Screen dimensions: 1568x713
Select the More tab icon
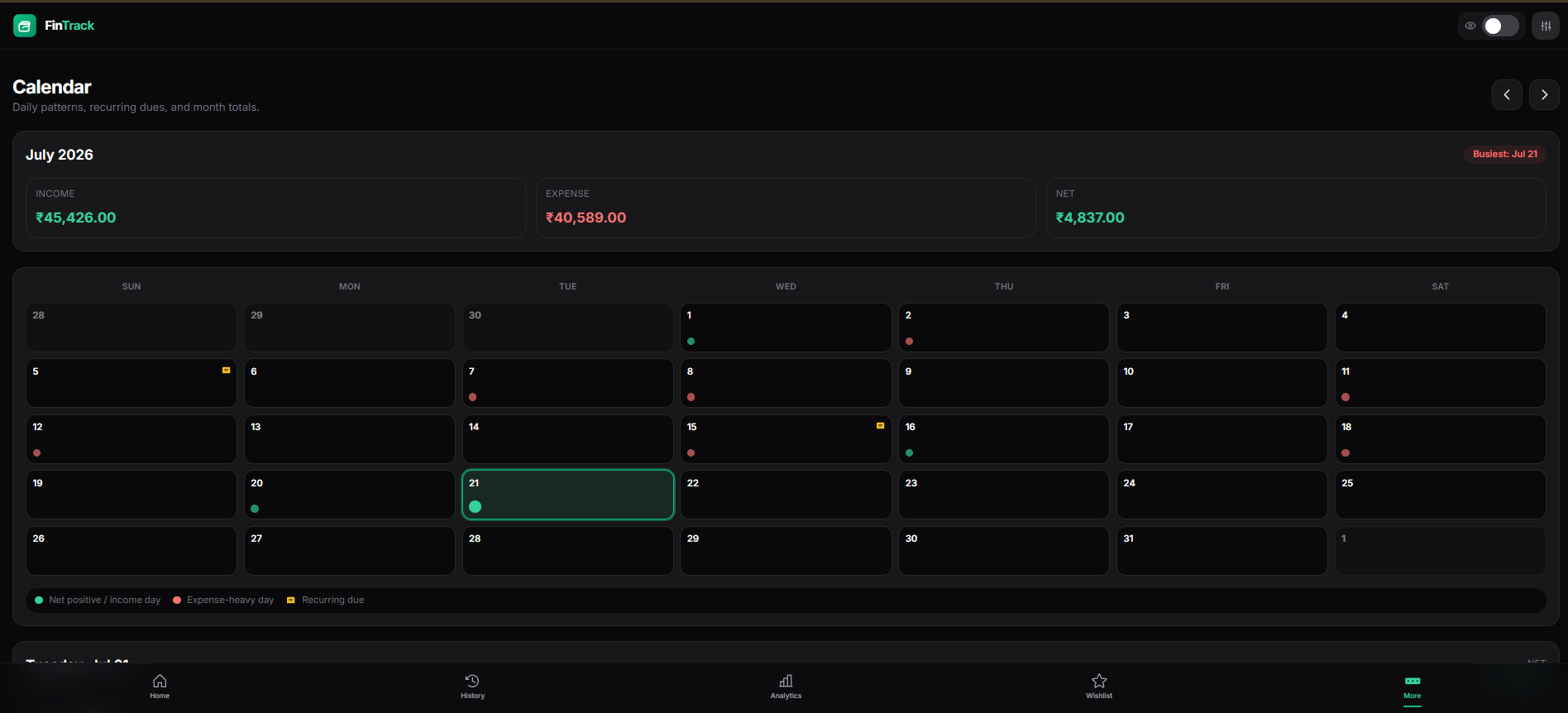click(1413, 681)
